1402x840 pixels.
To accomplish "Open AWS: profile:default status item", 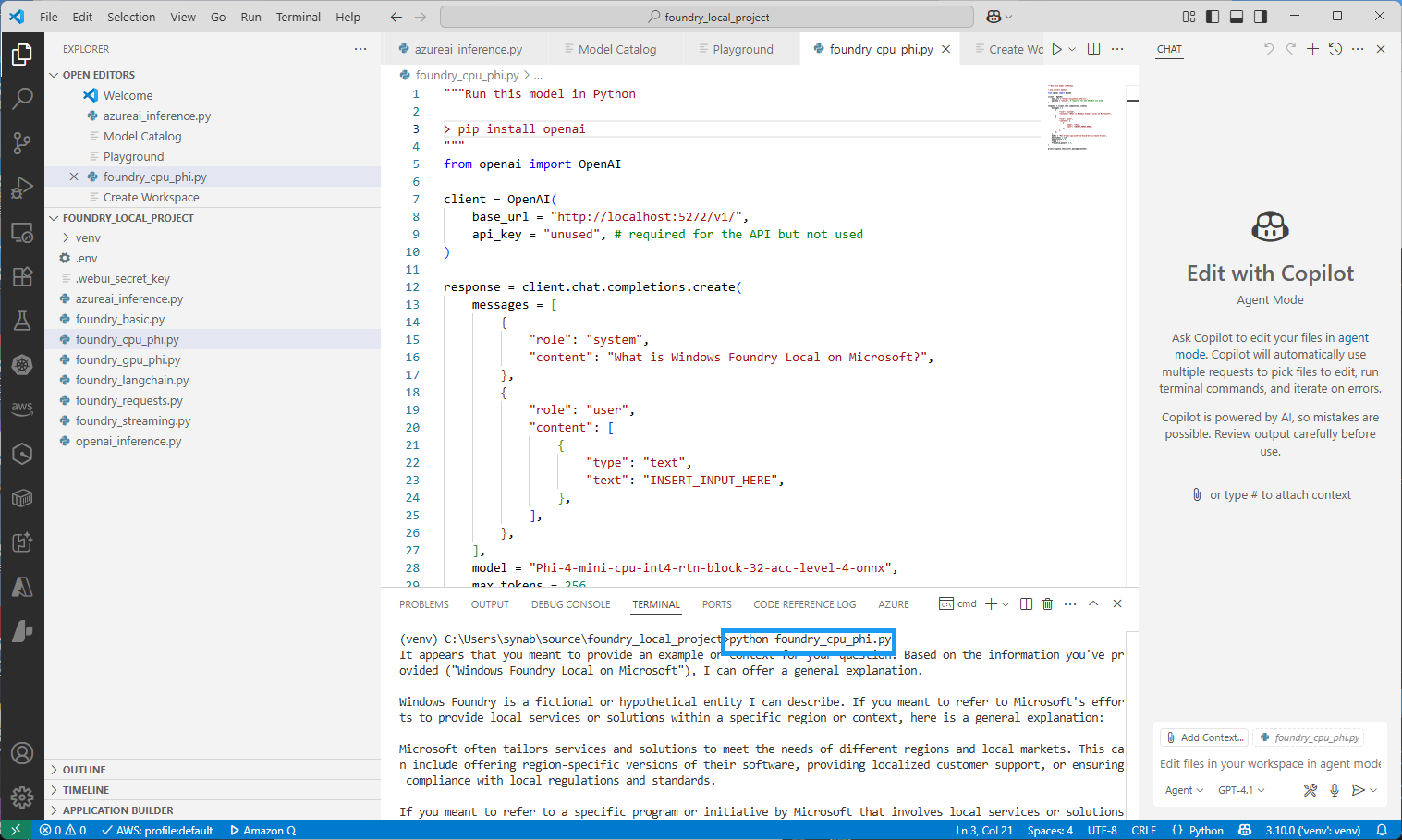I will [x=157, y=830].
